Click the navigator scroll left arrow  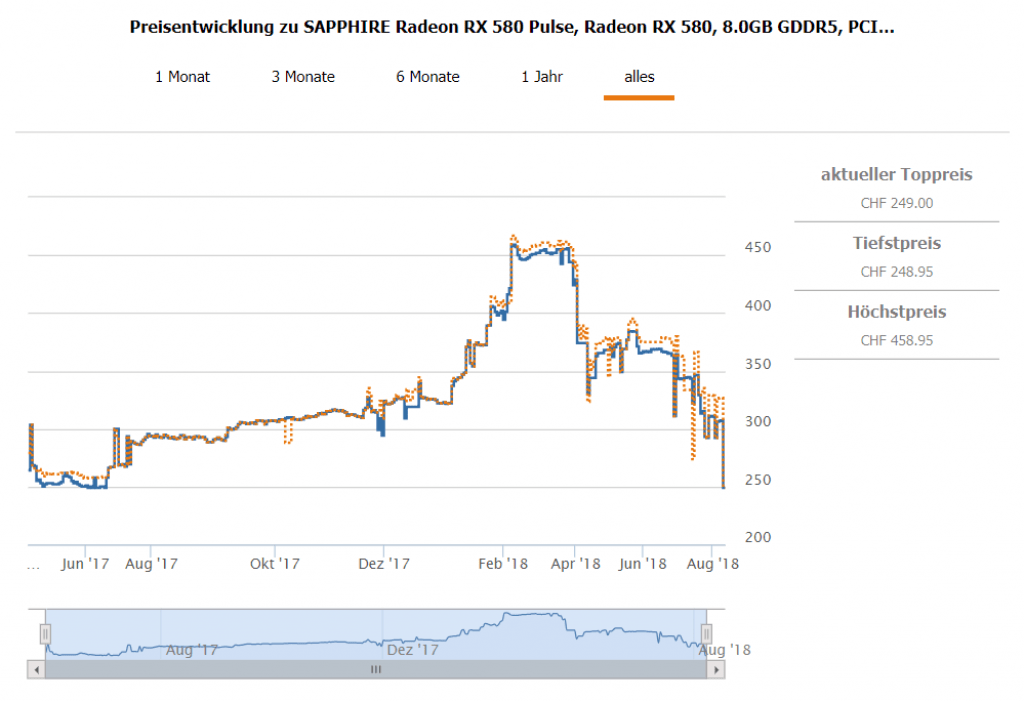point(36,670)
